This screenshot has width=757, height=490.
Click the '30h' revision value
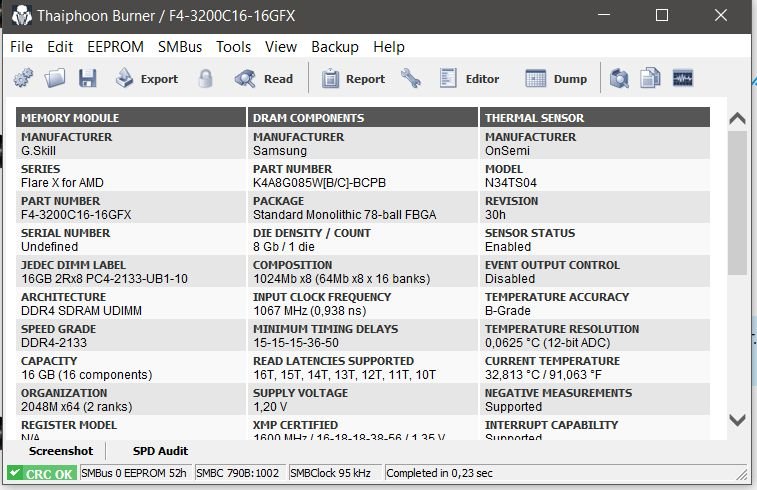point(495,214)
